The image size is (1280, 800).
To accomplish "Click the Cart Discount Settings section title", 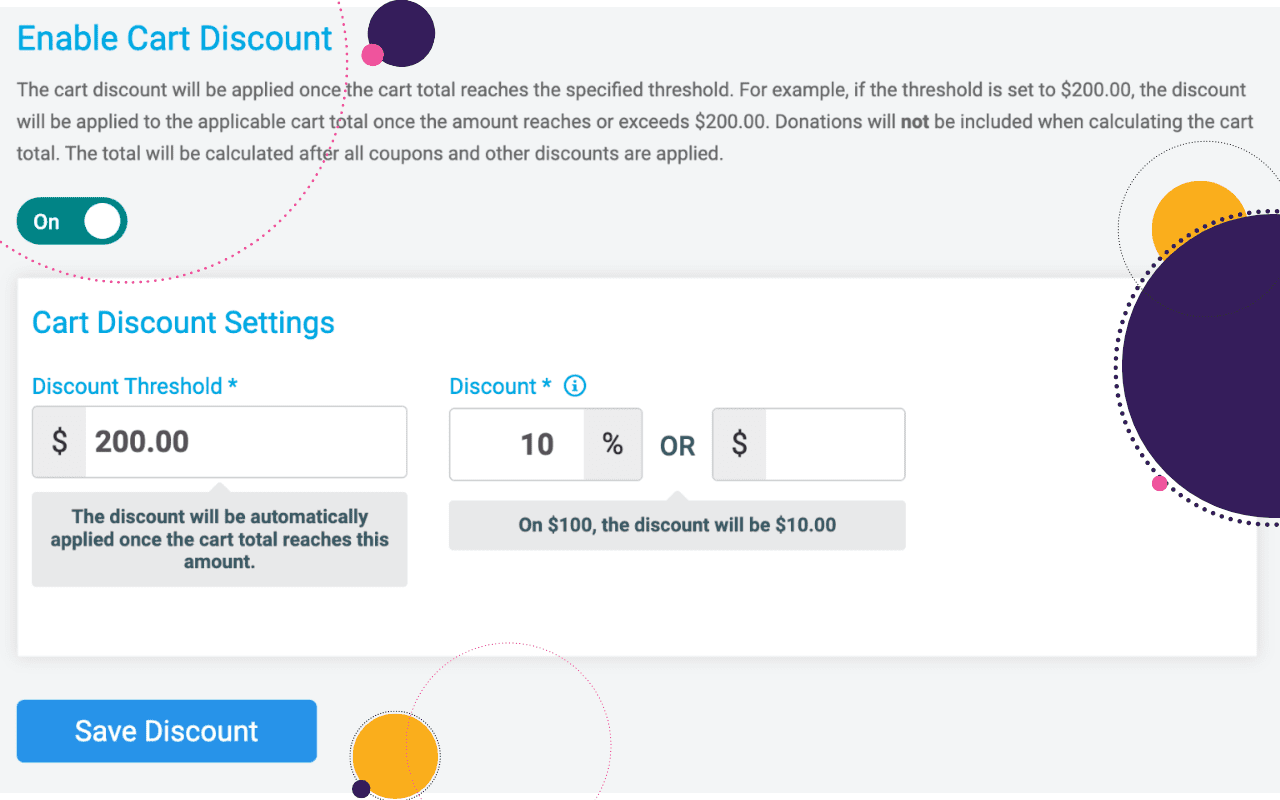I will click(x=183, y=322).
